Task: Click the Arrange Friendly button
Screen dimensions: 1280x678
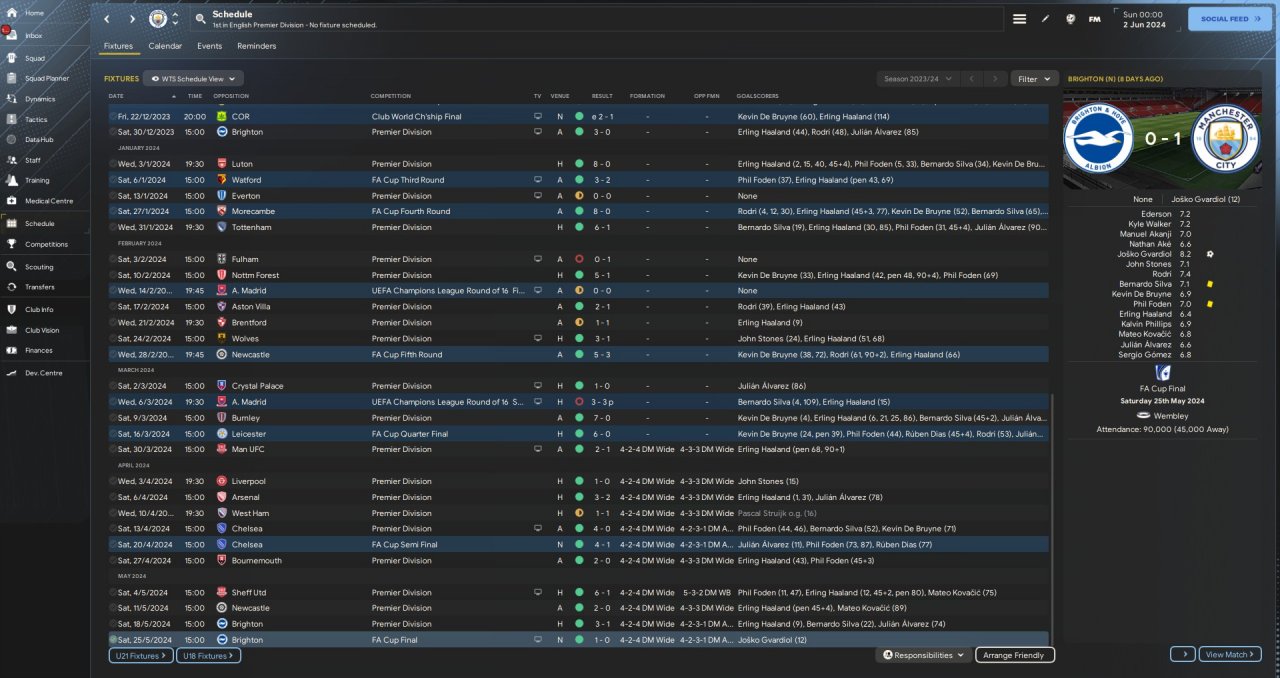Action: tap(1014, 655)
